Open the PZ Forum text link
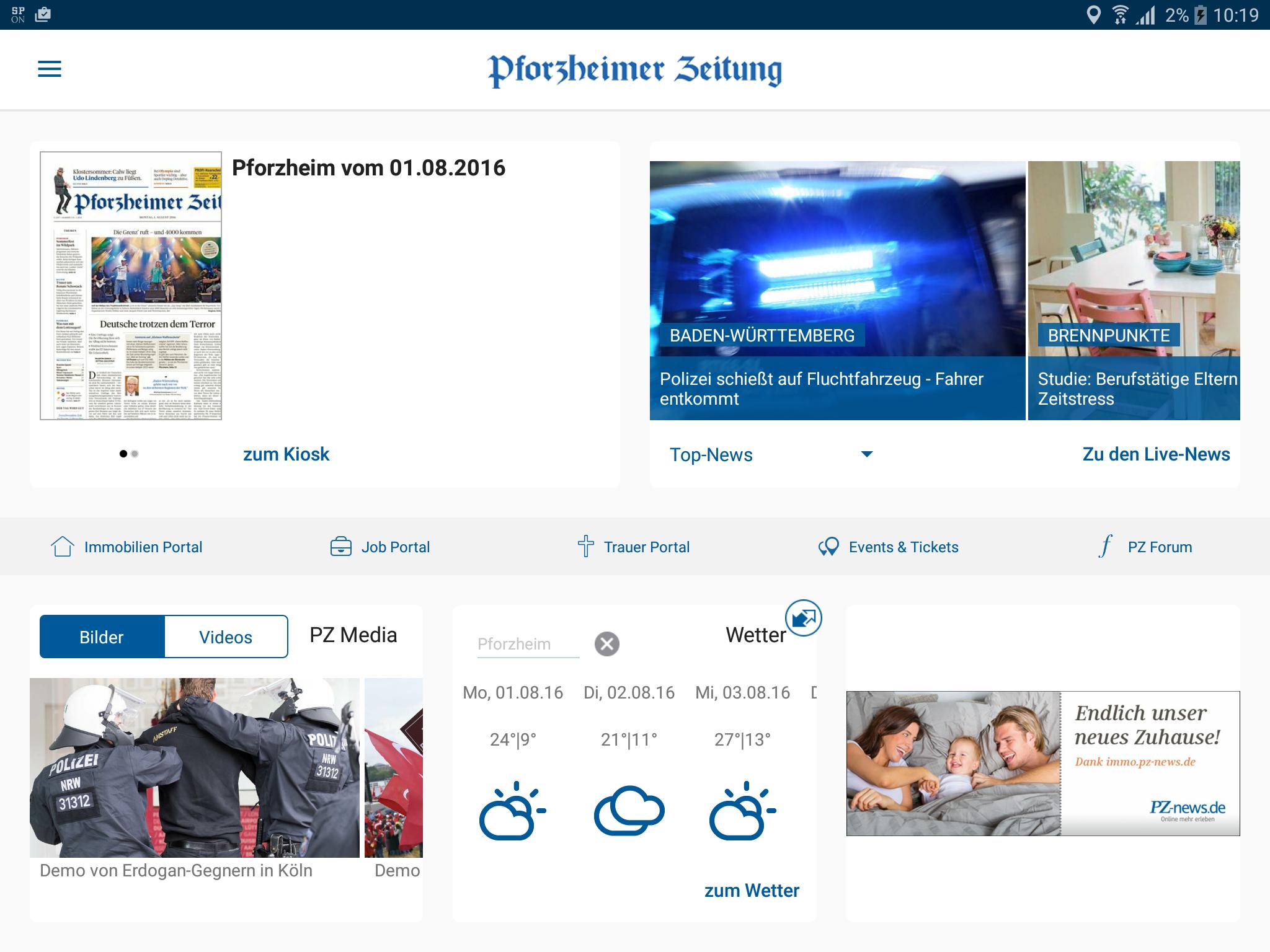Image resolution: width=1270 pixels, height=952 pixels. click(x=1160, y=547)
